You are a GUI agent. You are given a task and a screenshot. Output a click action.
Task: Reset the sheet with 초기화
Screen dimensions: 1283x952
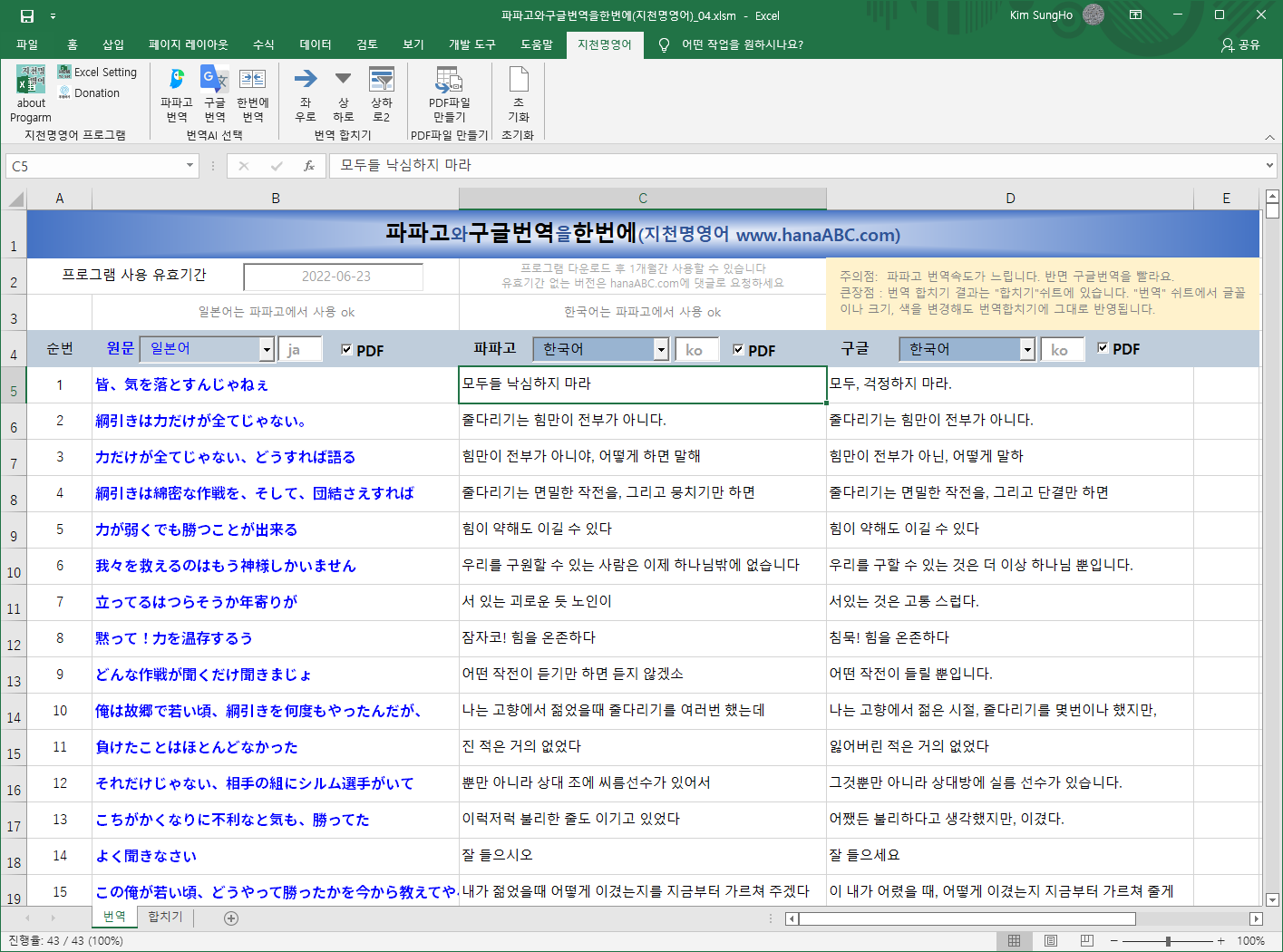(x=519, y=94)
